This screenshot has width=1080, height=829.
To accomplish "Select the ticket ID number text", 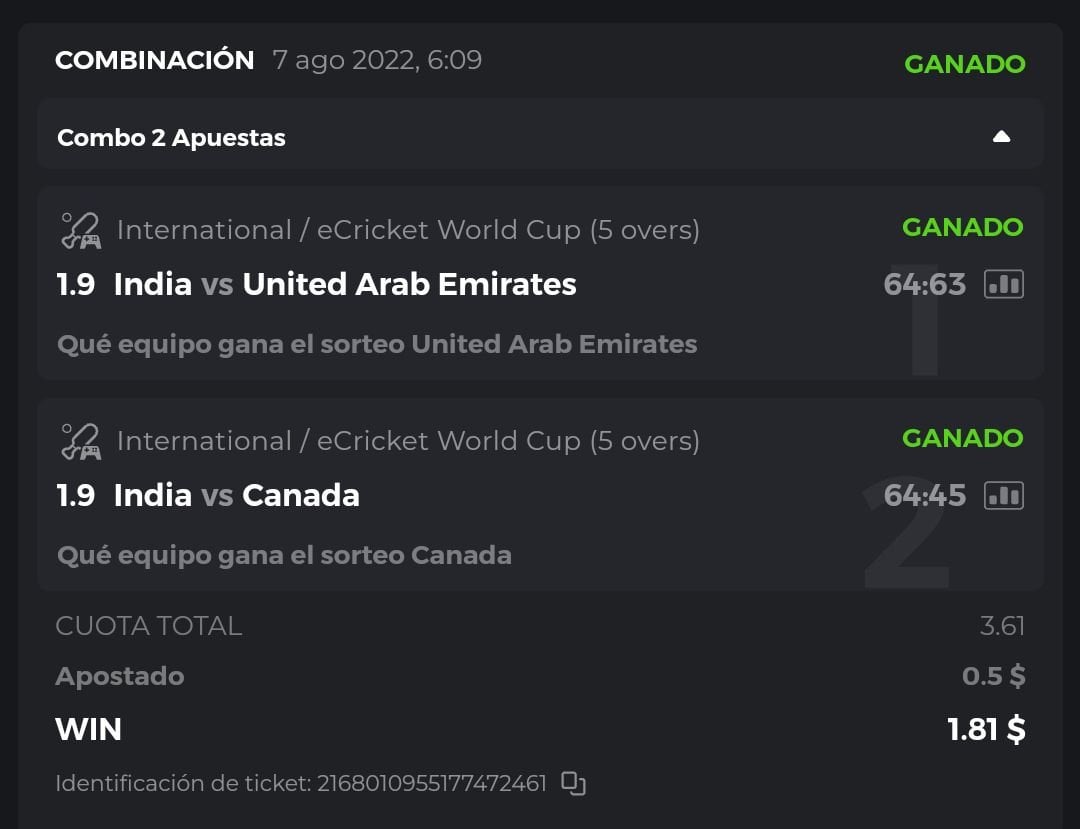I will (x=432, y=783).
